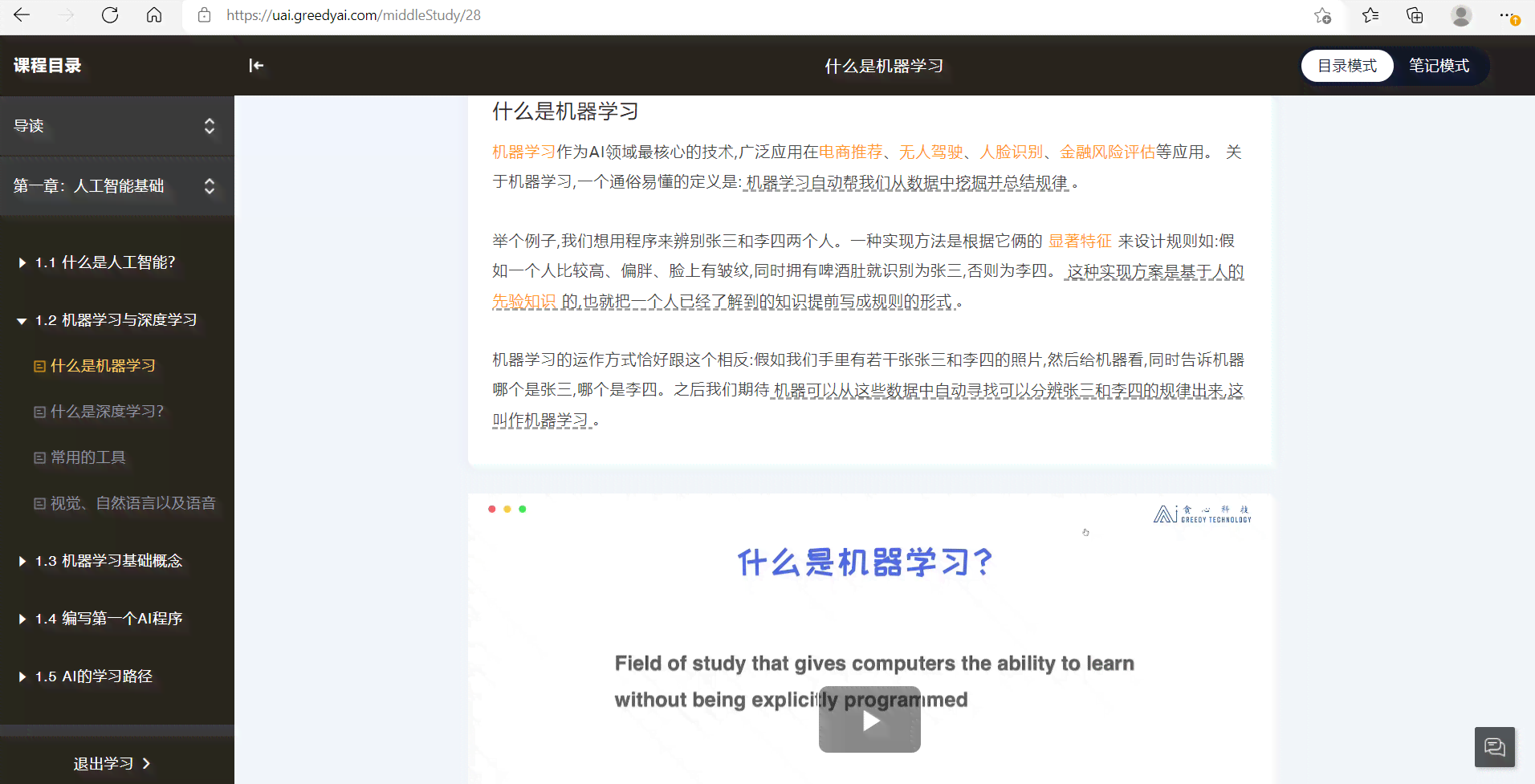Go back to the previous browser page

(22, 15)
